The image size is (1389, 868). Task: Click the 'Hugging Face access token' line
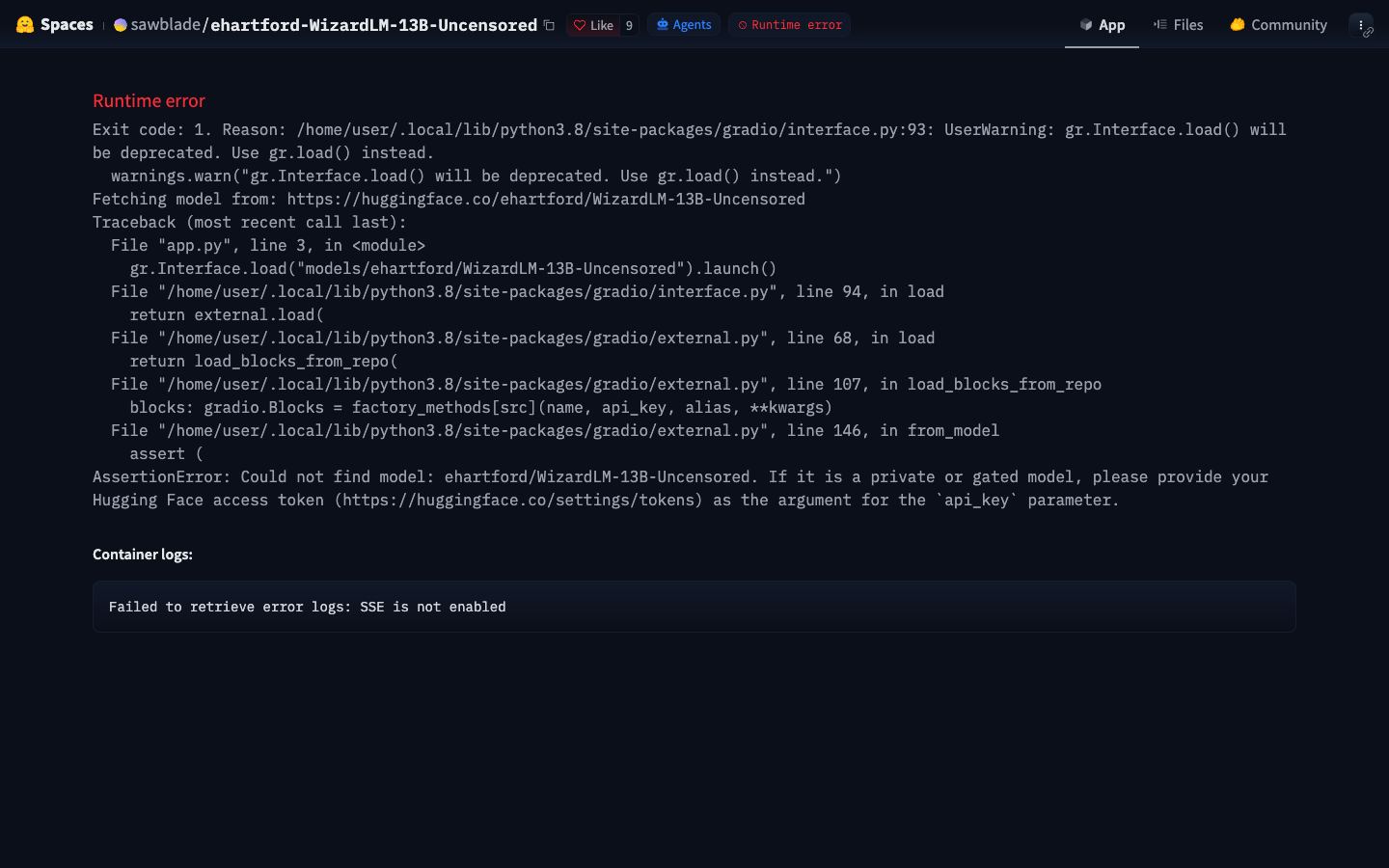[x=606, y=501]
